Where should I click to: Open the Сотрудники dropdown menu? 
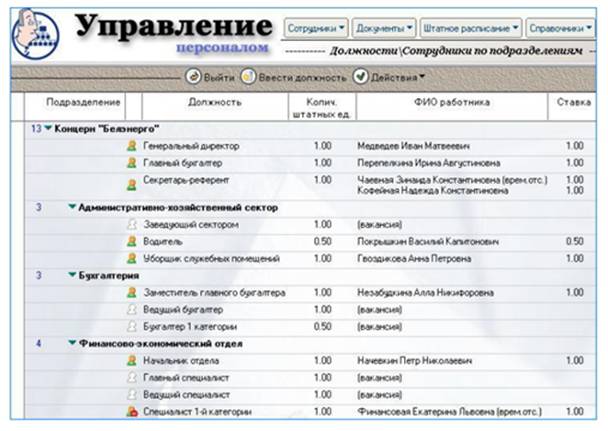(316, 28)
